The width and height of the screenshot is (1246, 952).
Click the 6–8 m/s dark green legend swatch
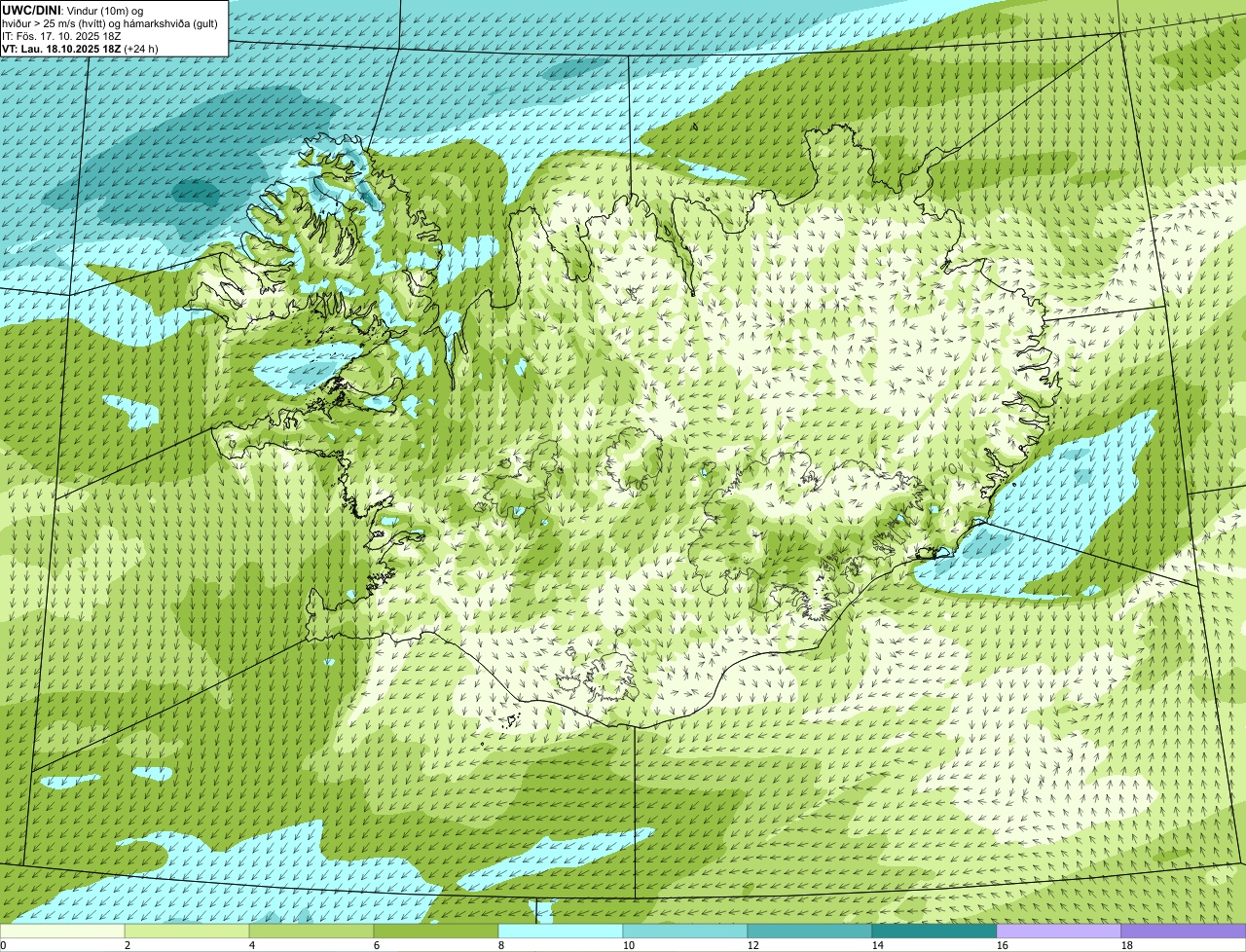pos(436,932)
